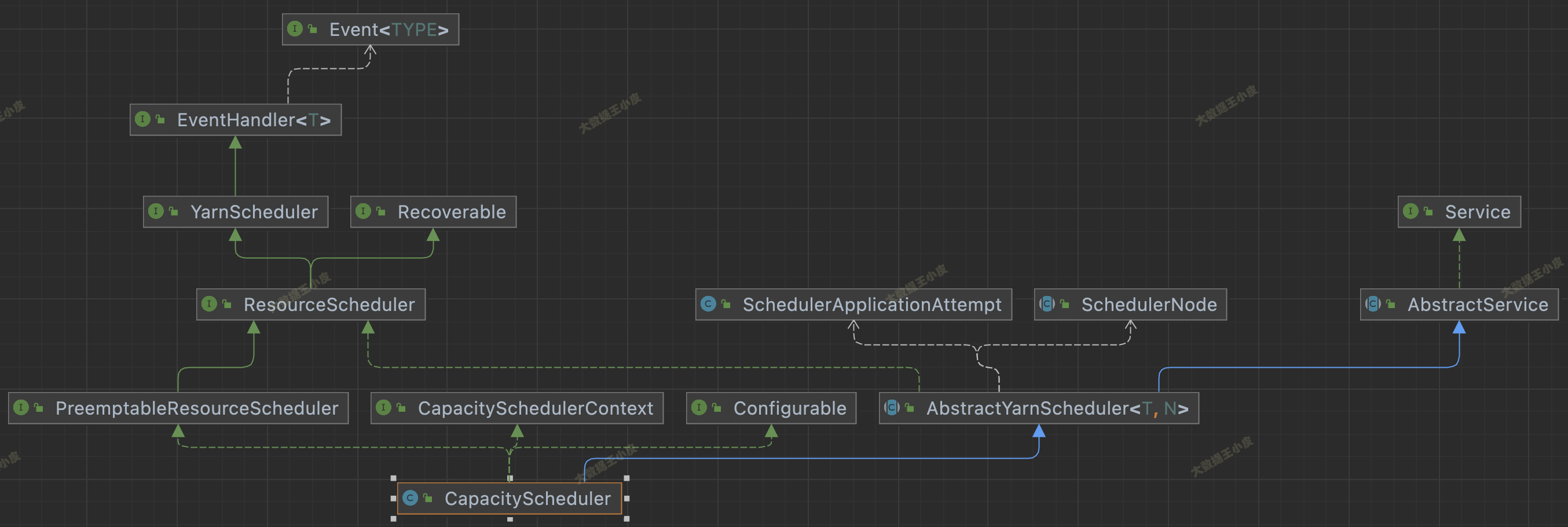Click the abstract class icon on SchedulerNode
The width and height of the screenshot is (1568, 527).
point(1047,303)
